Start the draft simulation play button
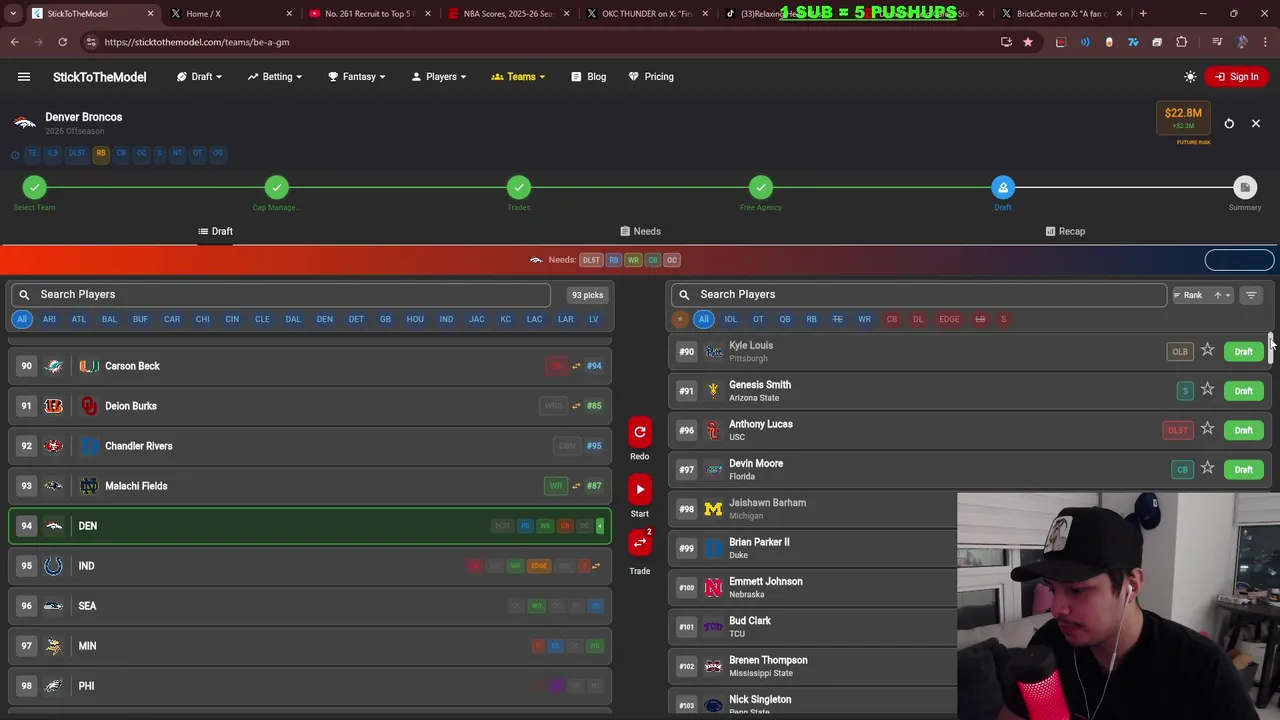 640,489
